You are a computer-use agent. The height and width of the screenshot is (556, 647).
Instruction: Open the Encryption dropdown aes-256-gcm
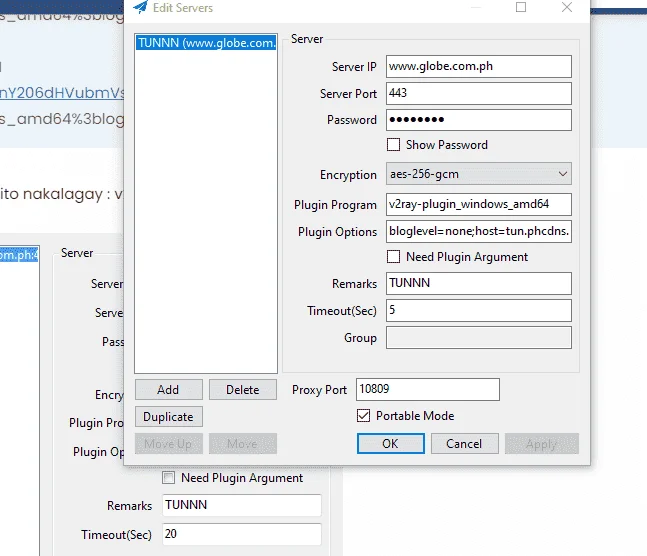479,174
